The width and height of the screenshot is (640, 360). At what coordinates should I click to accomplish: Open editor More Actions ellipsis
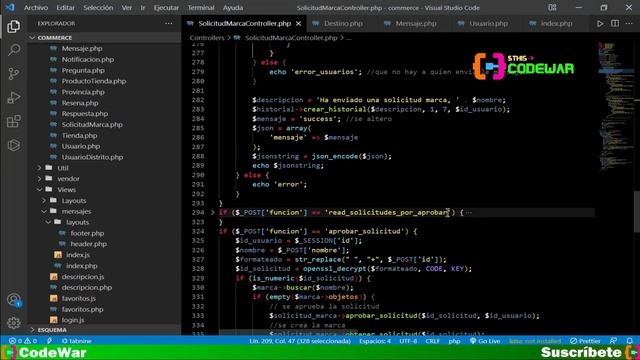(629, 24)
